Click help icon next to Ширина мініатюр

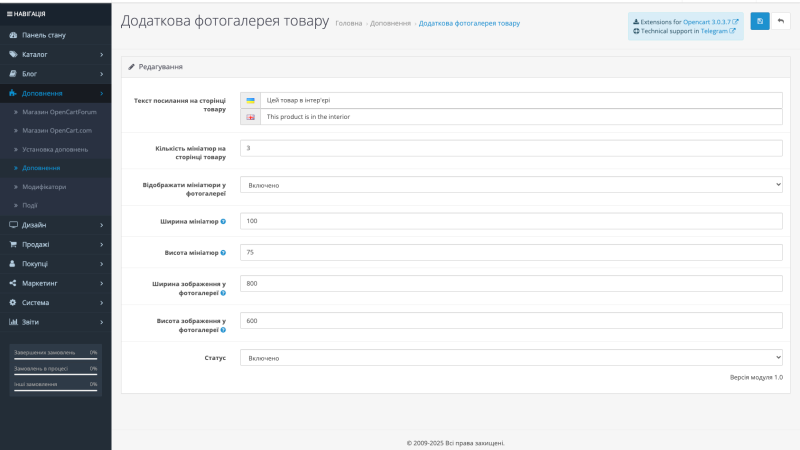tap(223, 221)
